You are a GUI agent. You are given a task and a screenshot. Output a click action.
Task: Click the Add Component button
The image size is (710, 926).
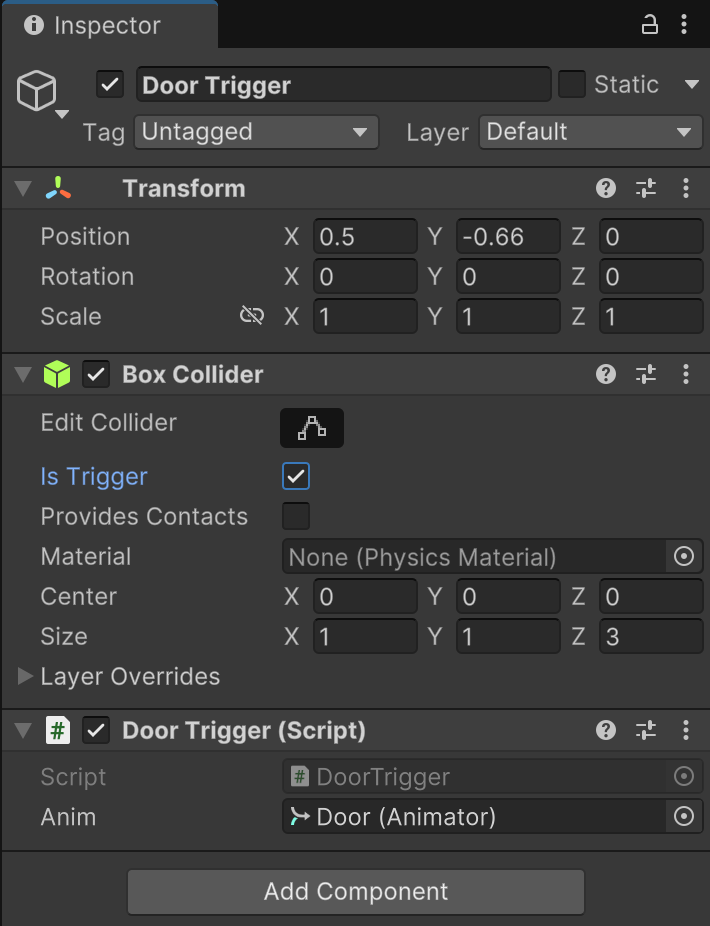(x=356, y=891)
